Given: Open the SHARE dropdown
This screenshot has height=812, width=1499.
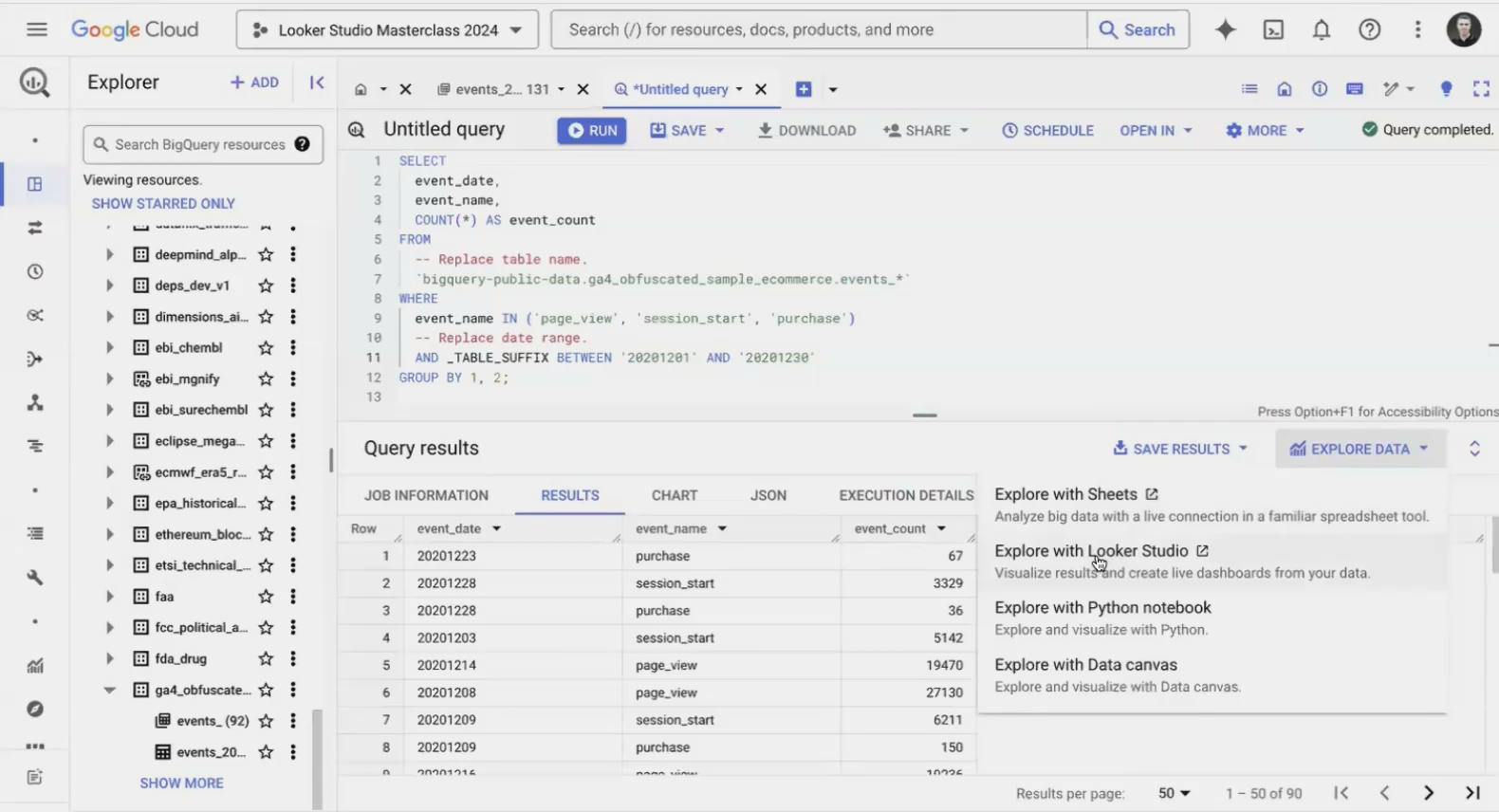Looking at the screenshot, I should 926,130.
